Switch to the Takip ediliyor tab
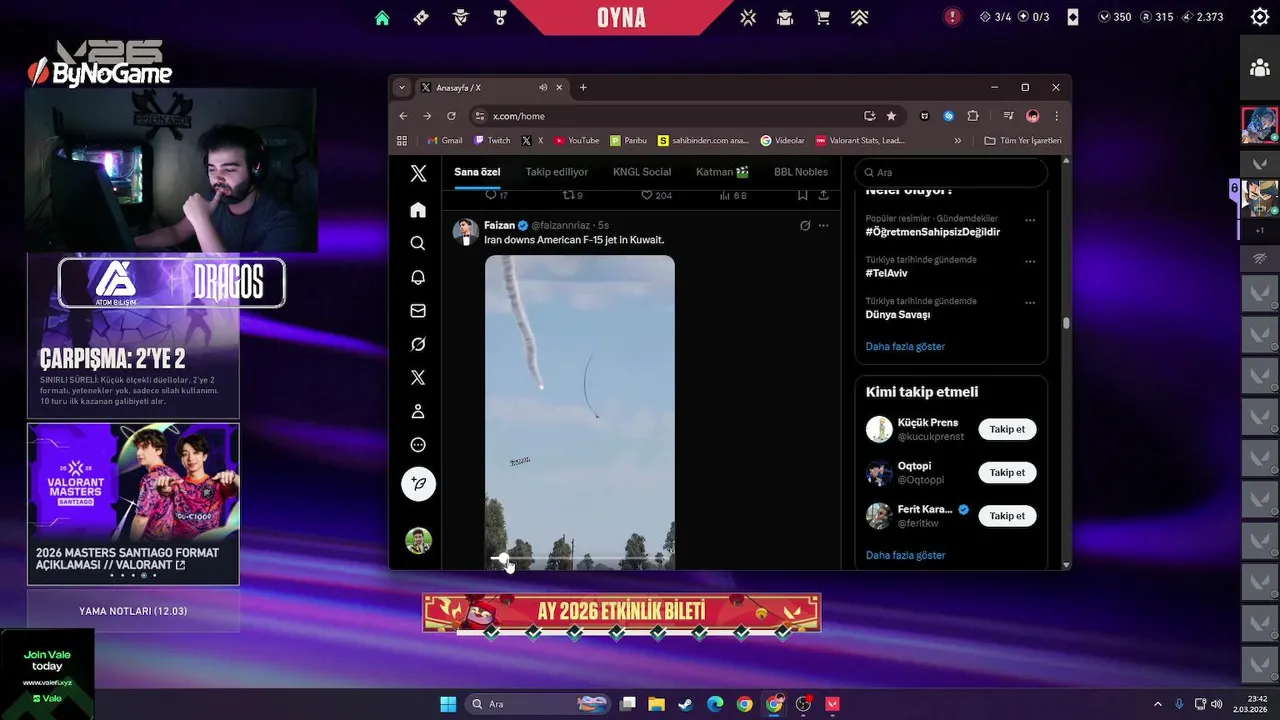1280x720 pixels. coord(557,172)
